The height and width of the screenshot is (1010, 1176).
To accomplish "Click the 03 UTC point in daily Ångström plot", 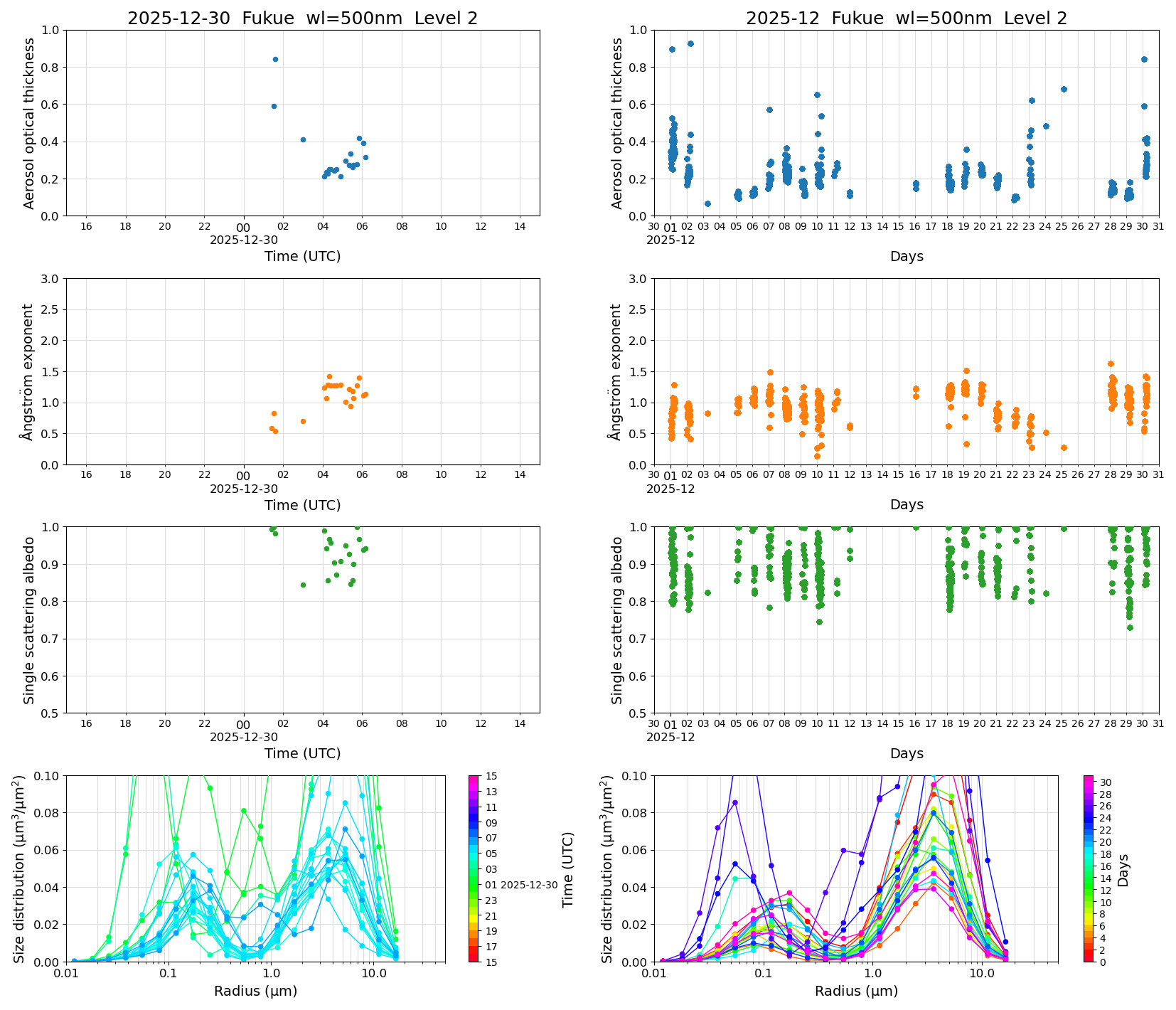I will coord(303,421).
